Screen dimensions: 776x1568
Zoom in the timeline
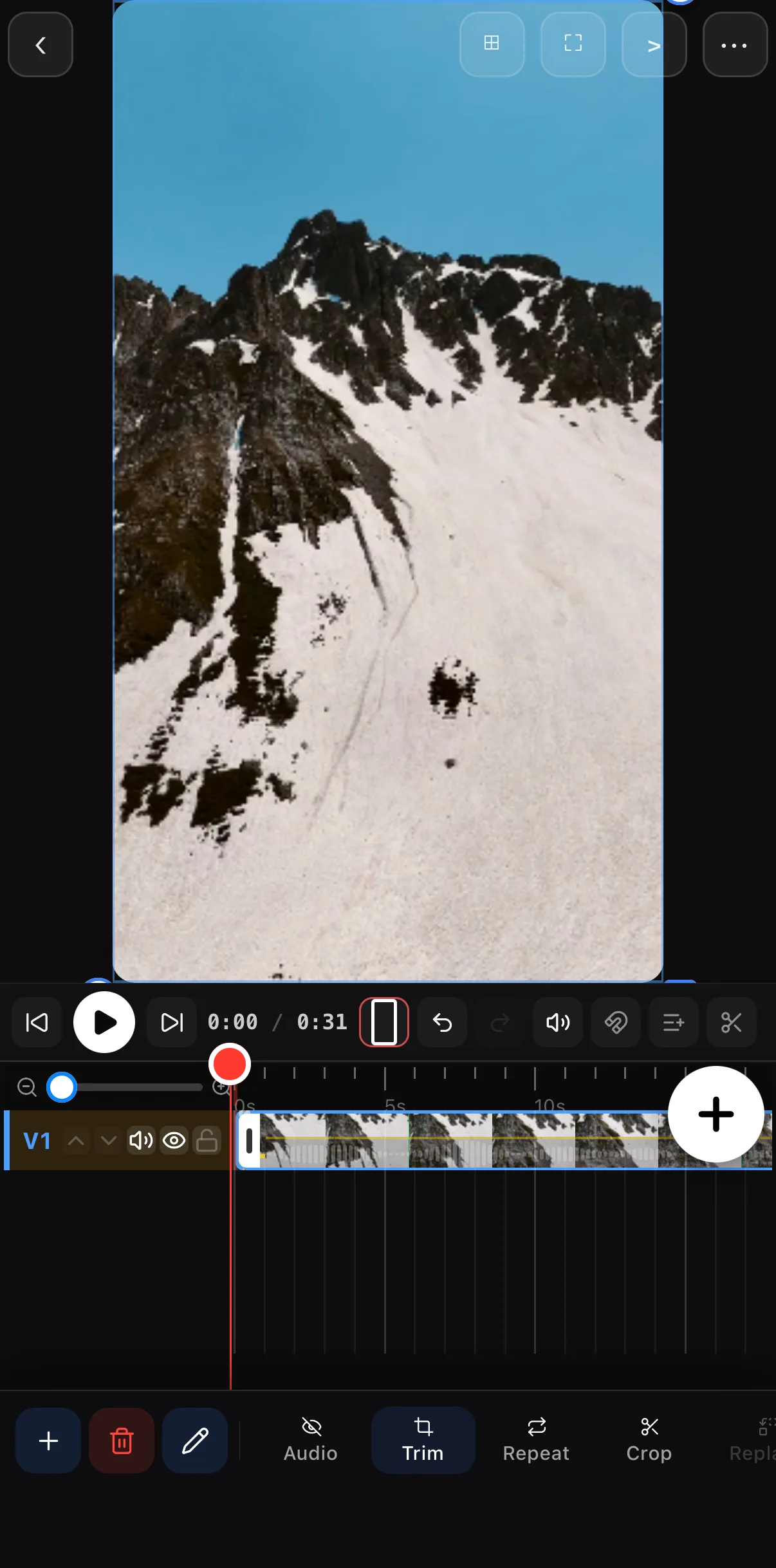click(221, 1087)
